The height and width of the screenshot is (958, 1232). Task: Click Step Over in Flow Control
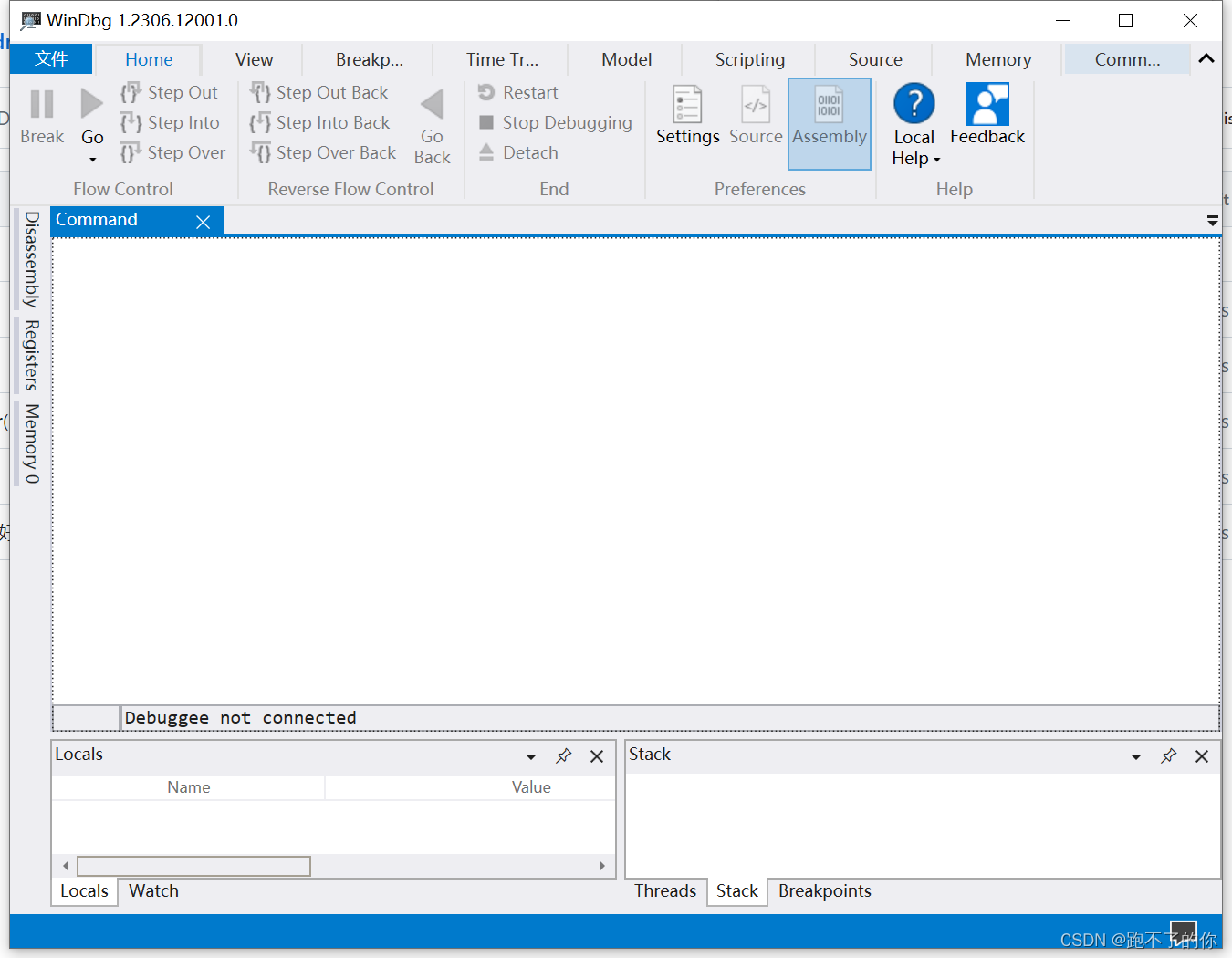click(x=173, y=152)
